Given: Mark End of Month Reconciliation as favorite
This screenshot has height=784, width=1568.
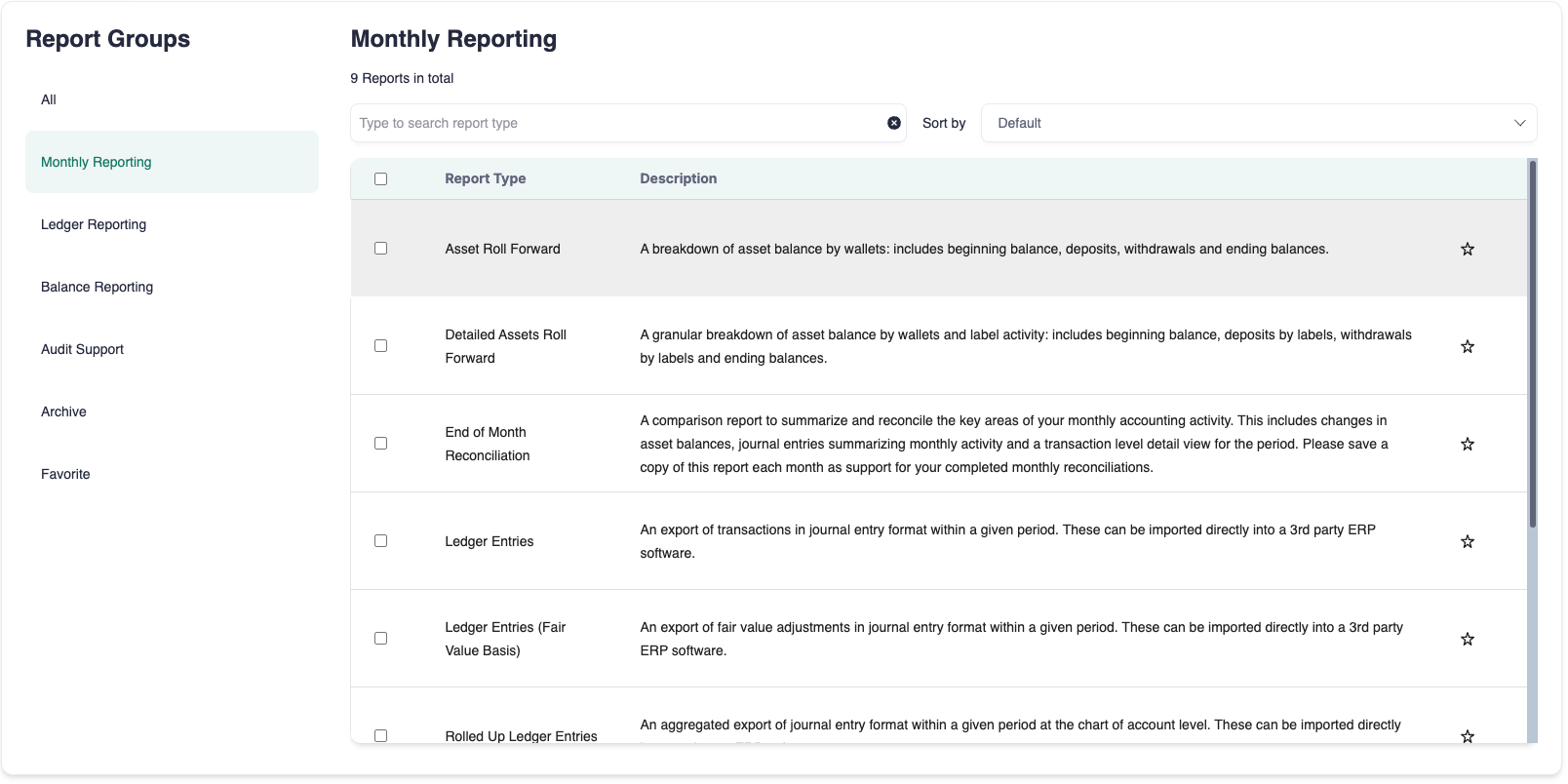Looking at the screenshot, I should [x=1467, y=444].
